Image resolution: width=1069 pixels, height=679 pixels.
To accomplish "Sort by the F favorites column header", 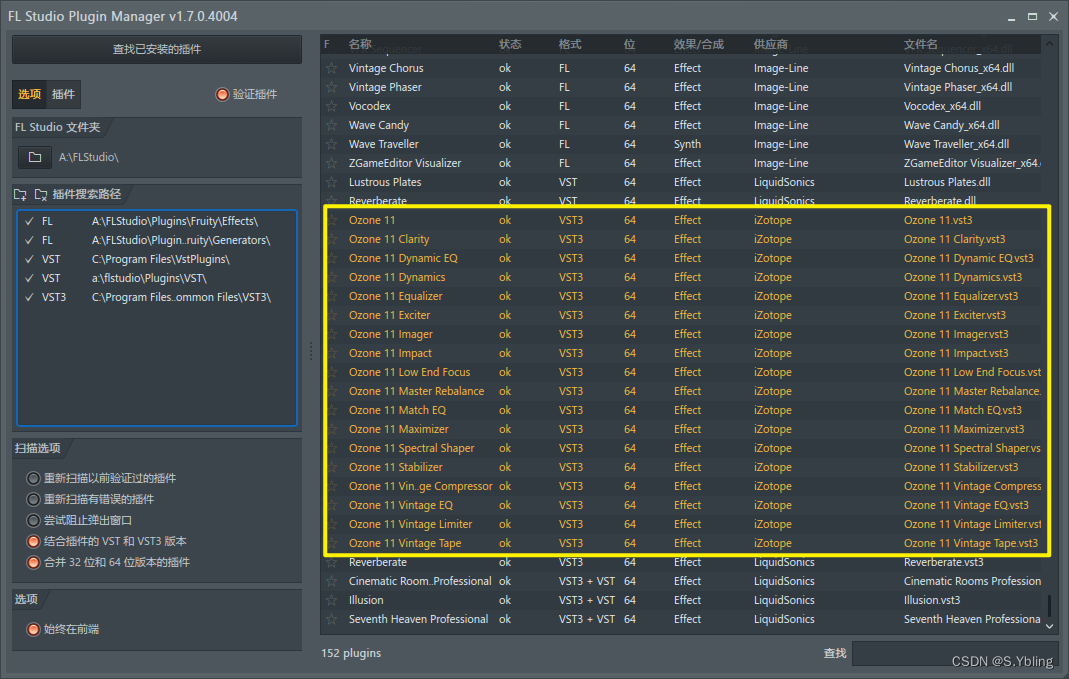I will (327, 44).
